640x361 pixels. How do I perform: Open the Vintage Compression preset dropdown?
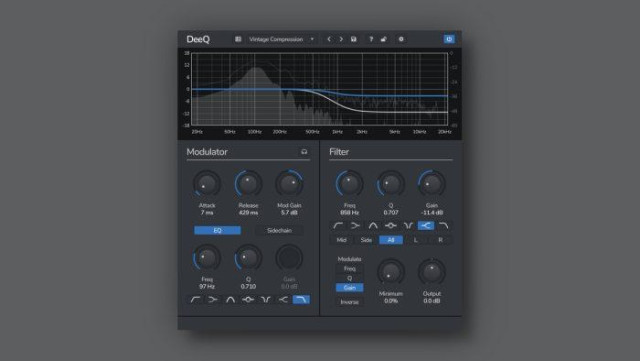281,39
